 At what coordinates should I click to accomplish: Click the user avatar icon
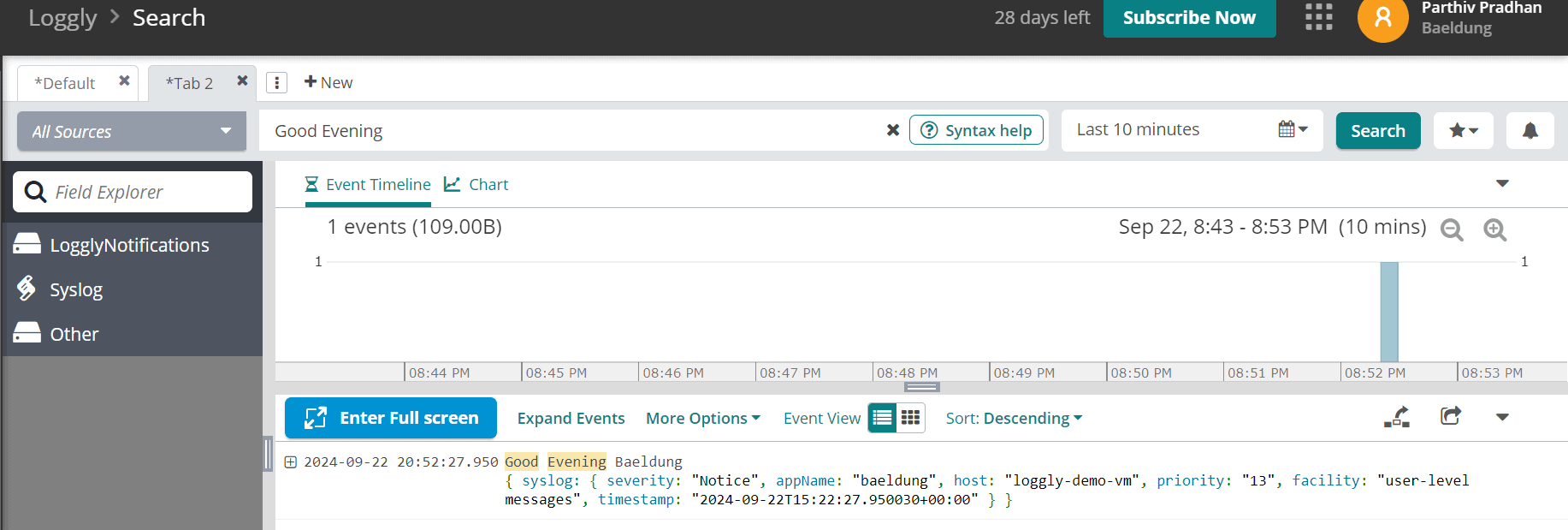click(1382, 19)
